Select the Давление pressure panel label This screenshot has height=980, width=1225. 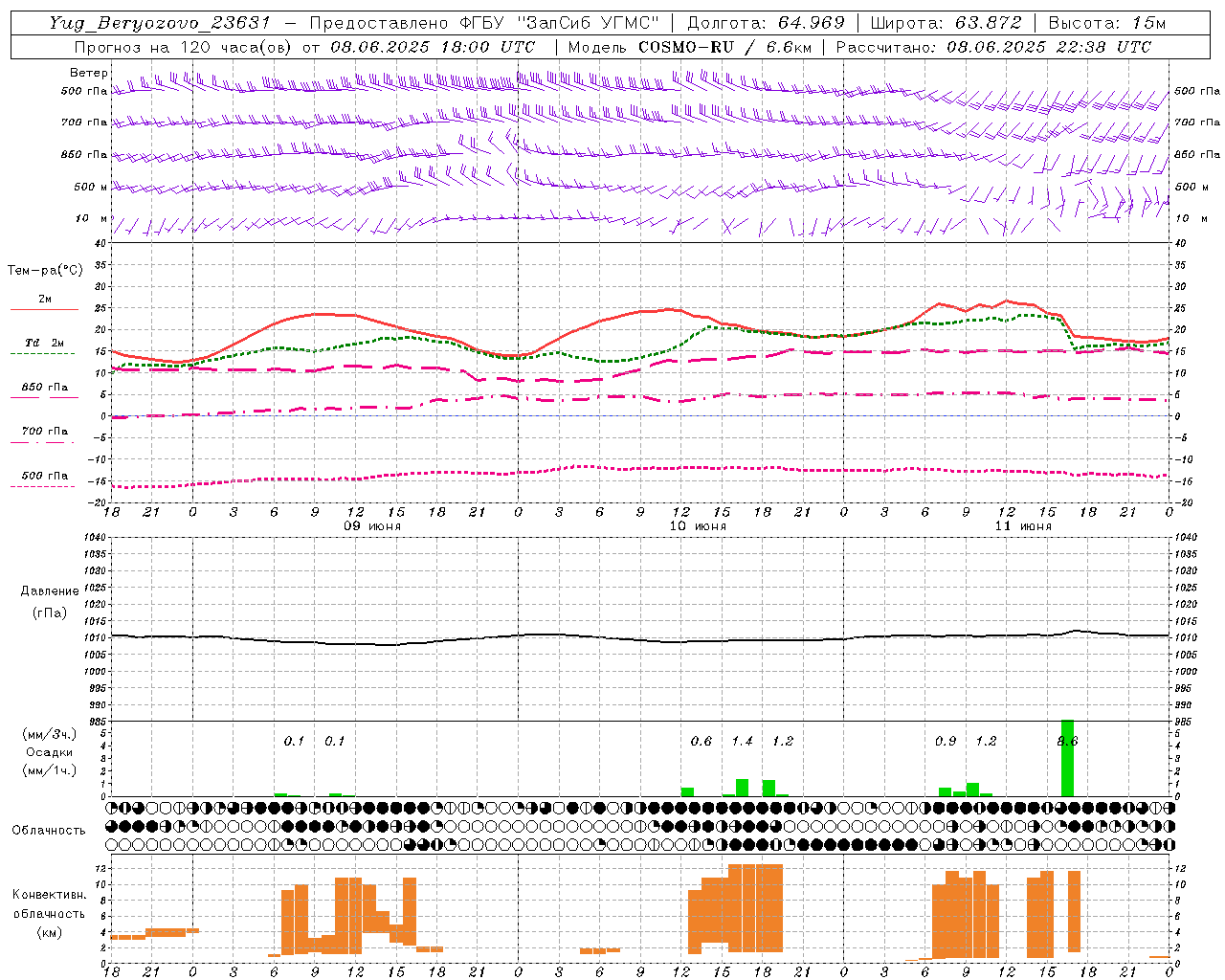[49, 591]
